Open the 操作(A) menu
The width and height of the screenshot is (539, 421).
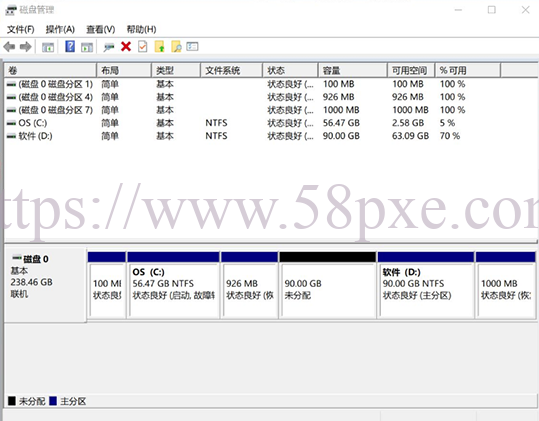coord(60,30)
